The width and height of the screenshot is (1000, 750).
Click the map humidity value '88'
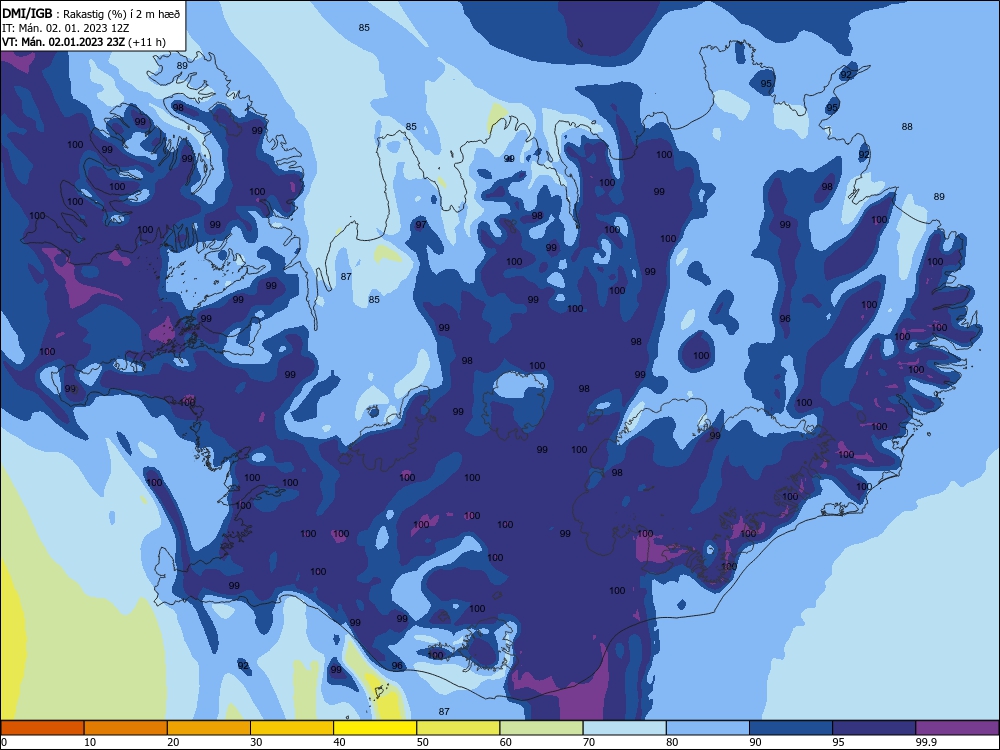tap(907, 127)
